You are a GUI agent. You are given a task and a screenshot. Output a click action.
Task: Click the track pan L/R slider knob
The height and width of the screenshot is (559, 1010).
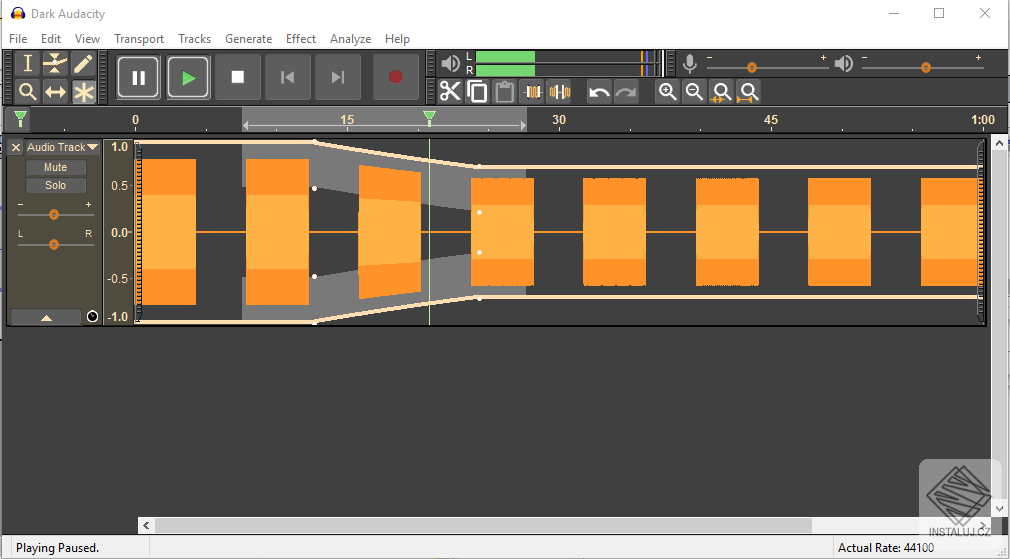pyautogui.click(x=54, y=244)
